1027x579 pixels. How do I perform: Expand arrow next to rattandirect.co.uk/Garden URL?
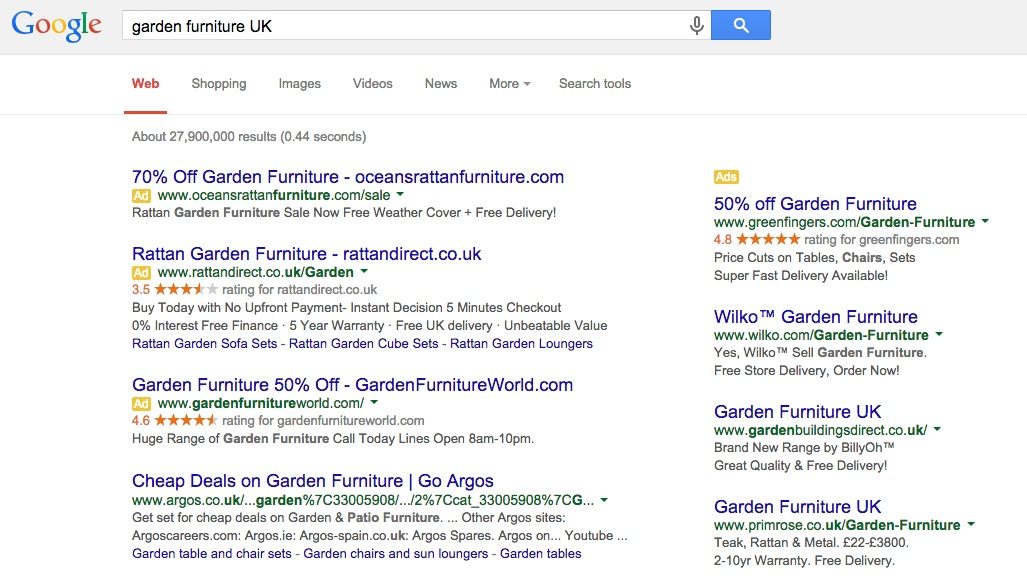pyautogui.click(x=364, y=271)
